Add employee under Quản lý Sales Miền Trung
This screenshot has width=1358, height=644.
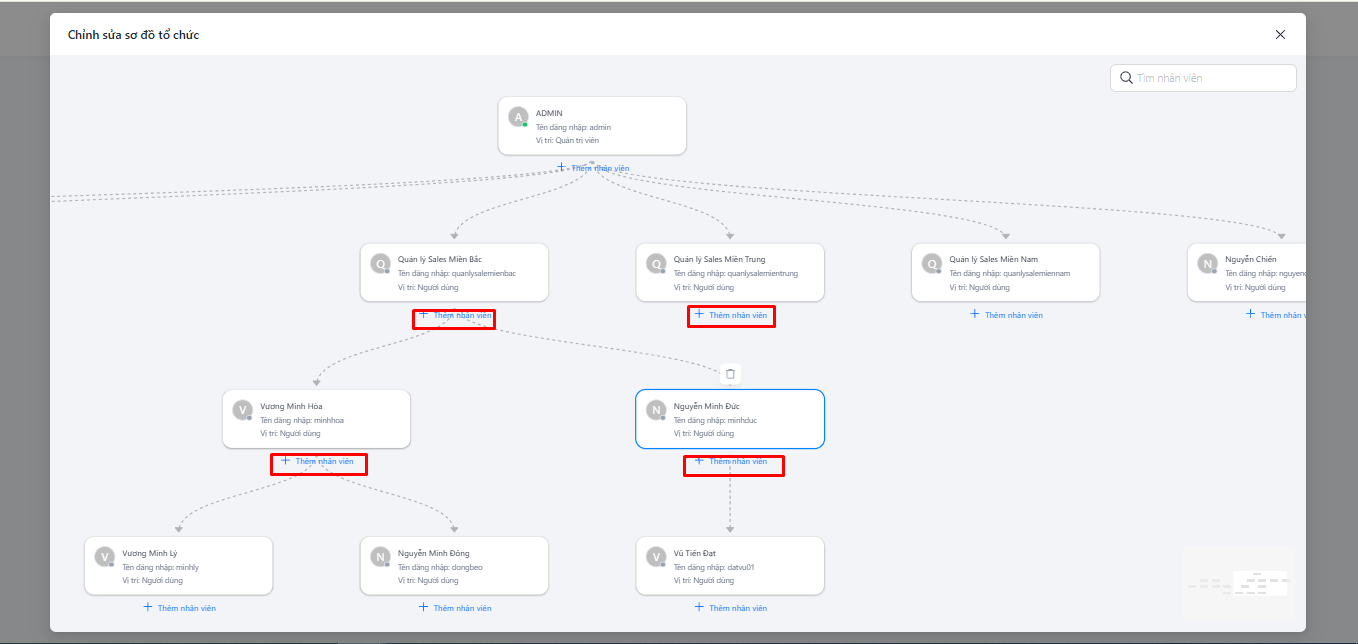pyautogui.click(x=731, y=315)
